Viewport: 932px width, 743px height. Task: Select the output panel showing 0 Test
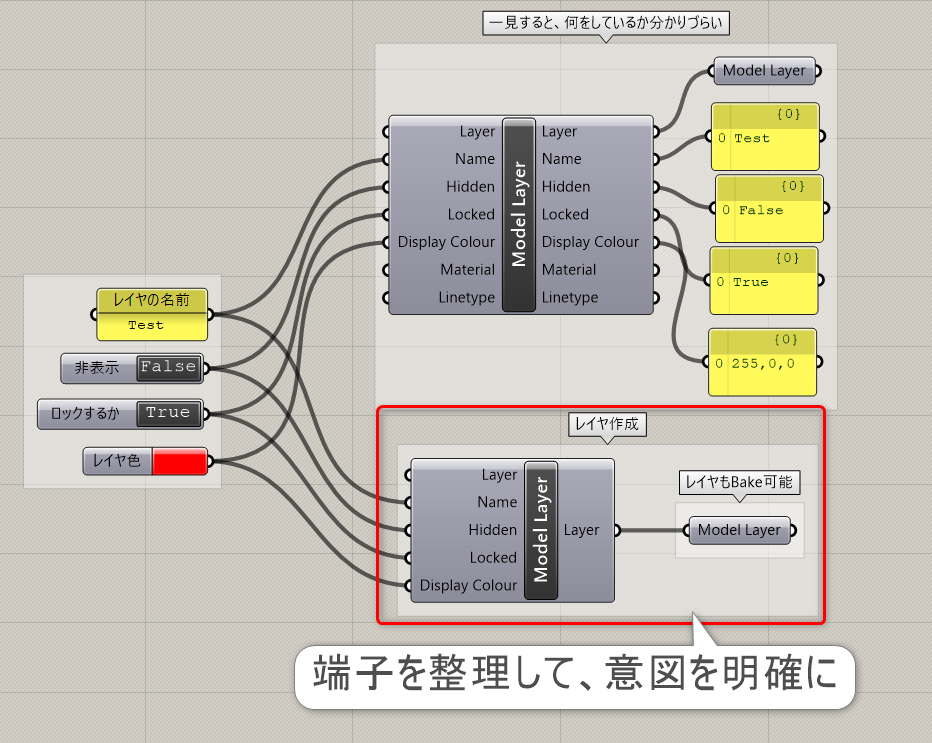(766, 137)
